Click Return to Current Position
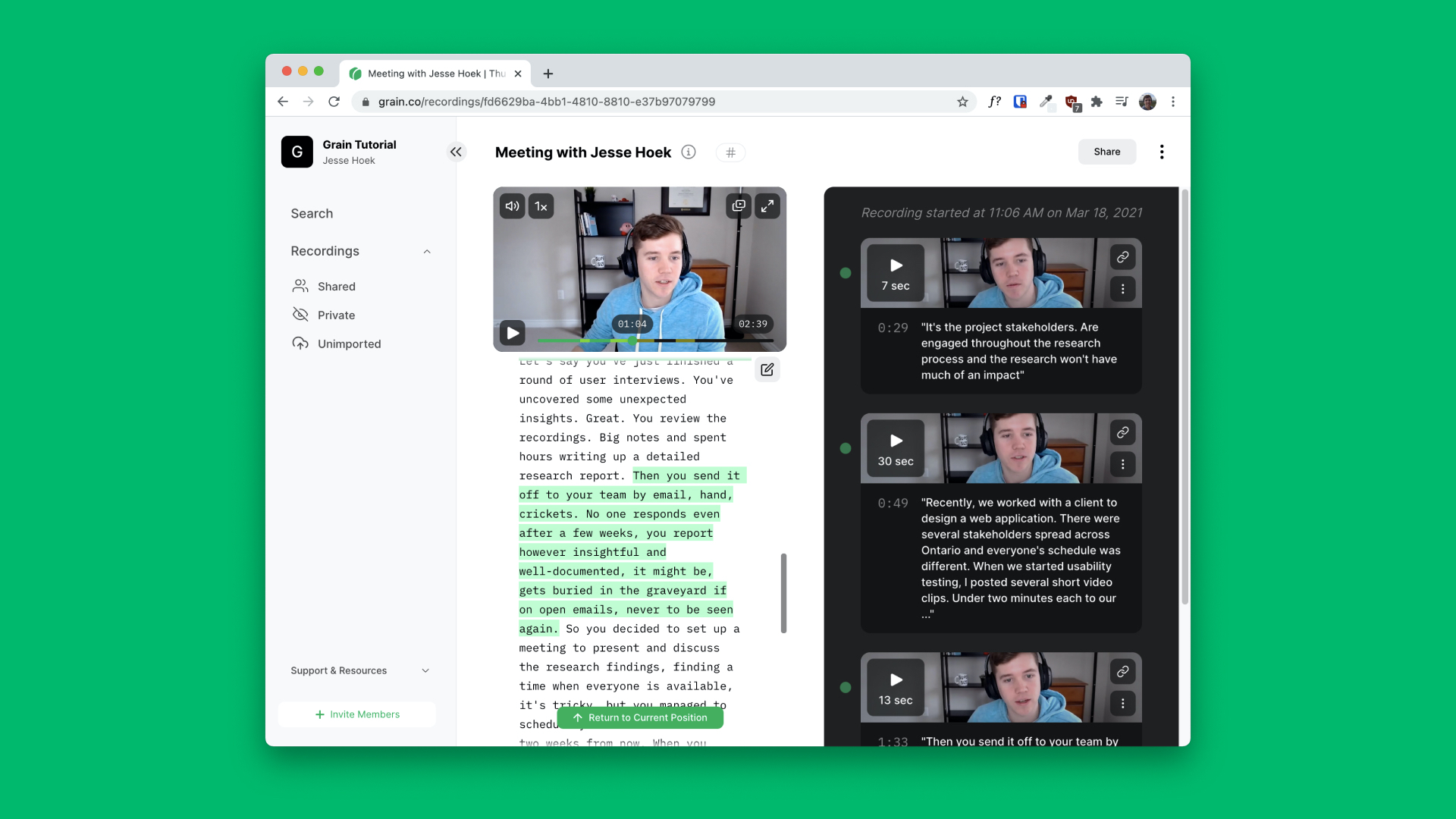Image resolution: width=1456 pixels, height=819 pixels. (x=641, y=717)
